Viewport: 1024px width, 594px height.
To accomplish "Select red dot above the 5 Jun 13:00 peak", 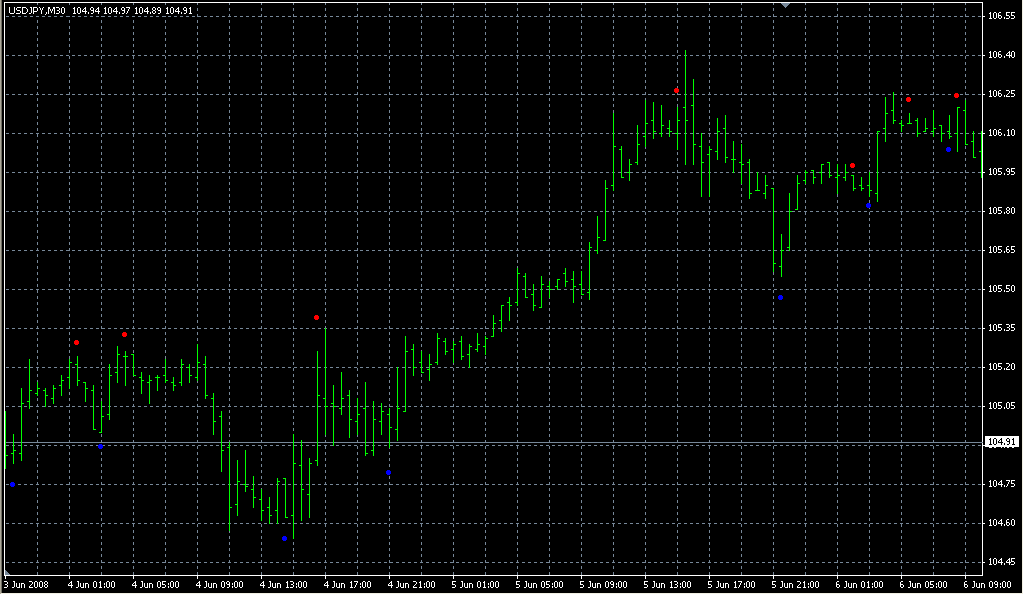I will (677, 91).
